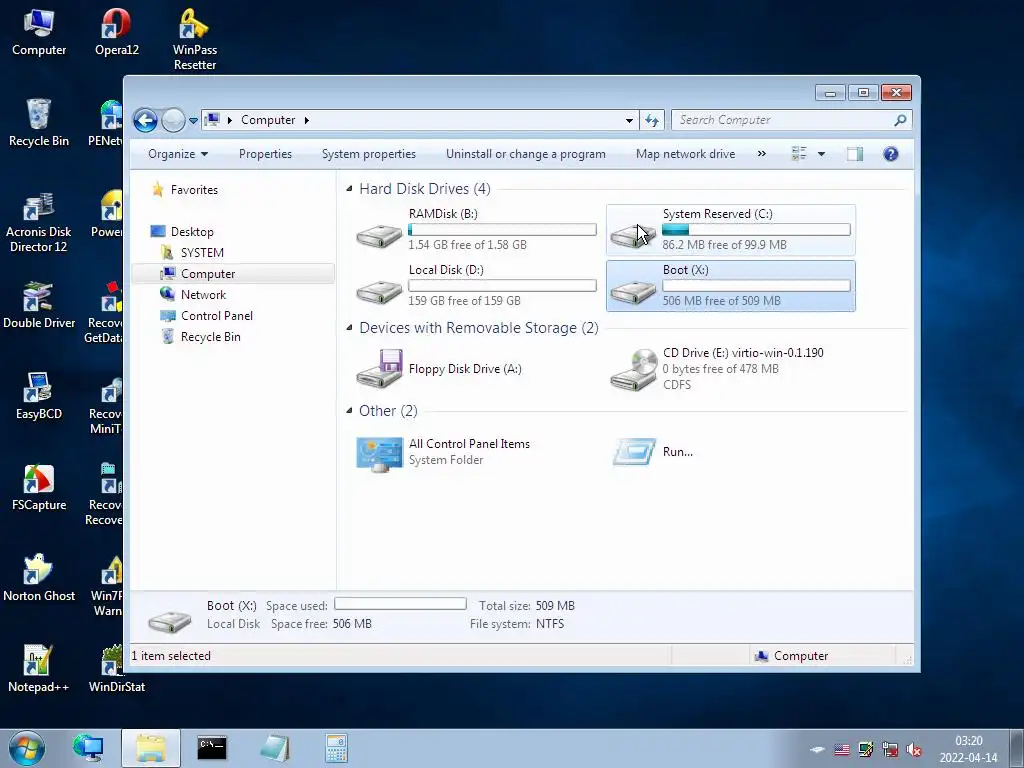
Task: Click Computer in the address bar
Action: tap(268, 120)
